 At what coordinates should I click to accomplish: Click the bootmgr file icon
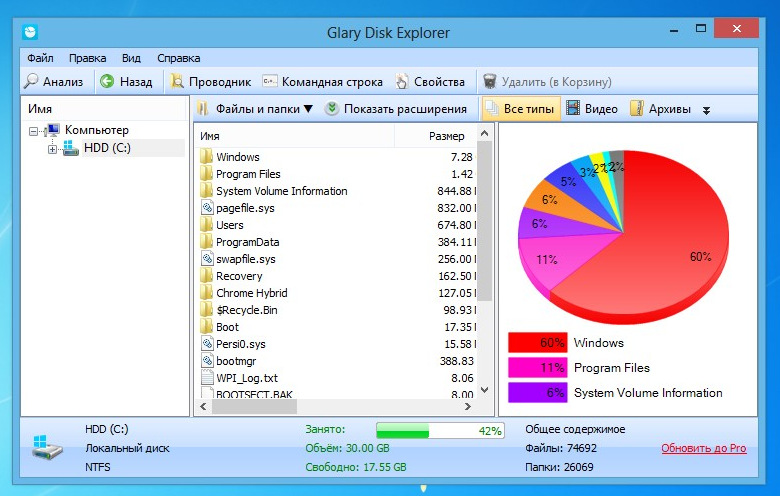pos(207,361)
